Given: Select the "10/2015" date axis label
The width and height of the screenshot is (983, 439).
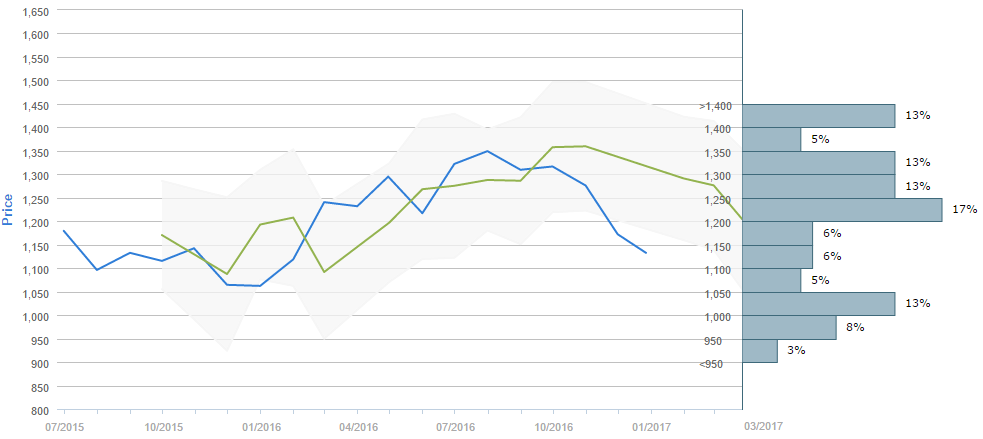Looking at the screenshot, I should pos(162,425).
